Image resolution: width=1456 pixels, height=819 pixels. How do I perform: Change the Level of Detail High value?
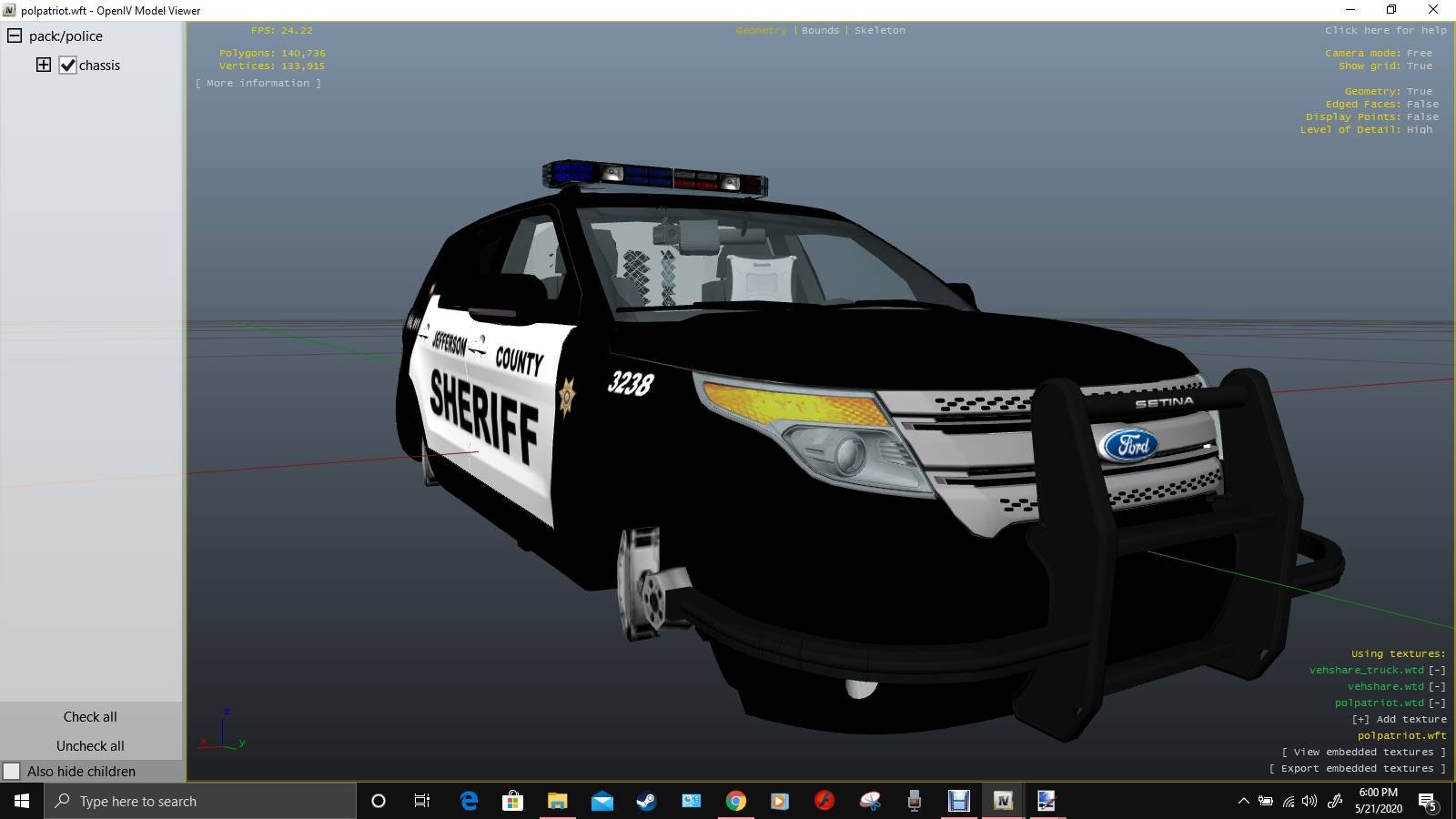[1420, 129]
